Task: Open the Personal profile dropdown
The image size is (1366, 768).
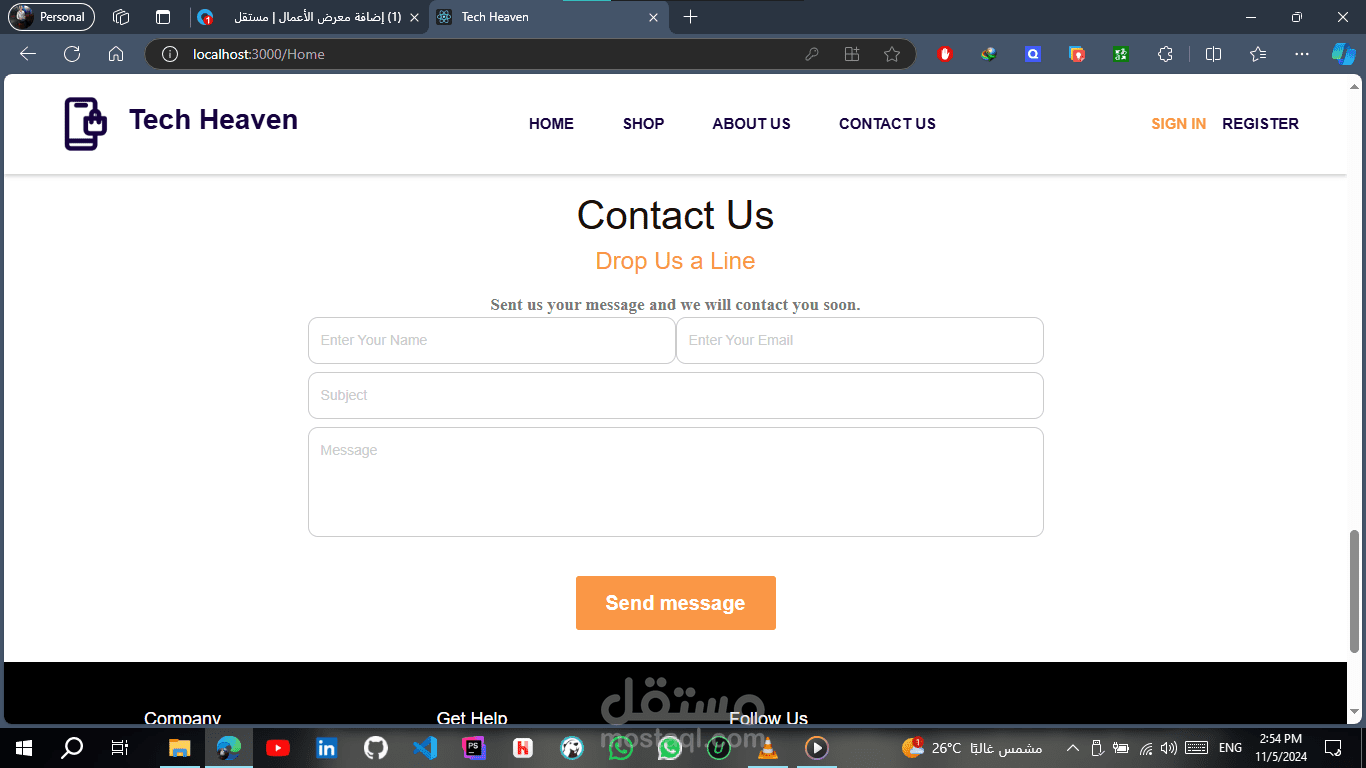Action: (x=51, y=17)
